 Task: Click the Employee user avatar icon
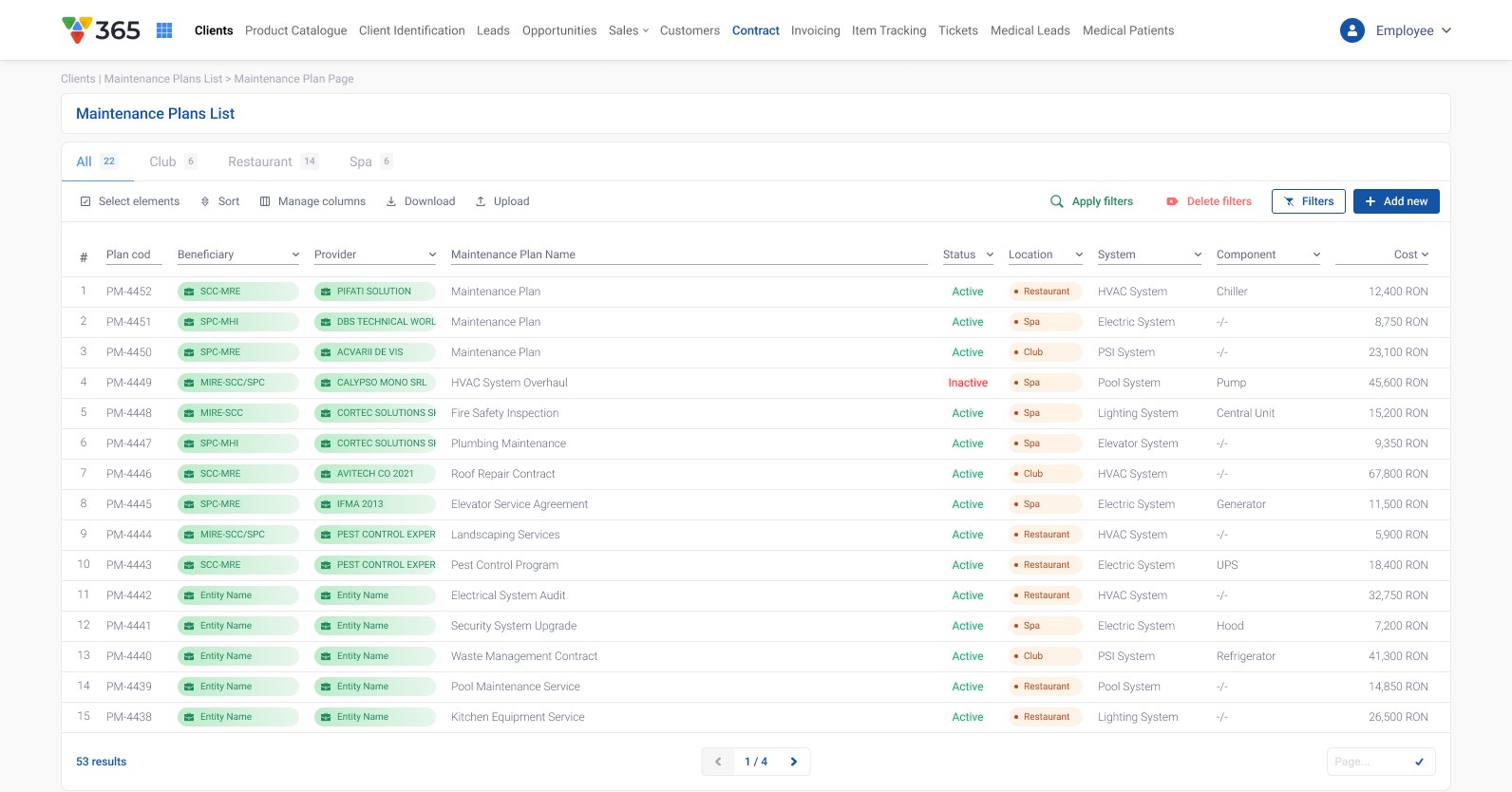tap(1351, 30)
